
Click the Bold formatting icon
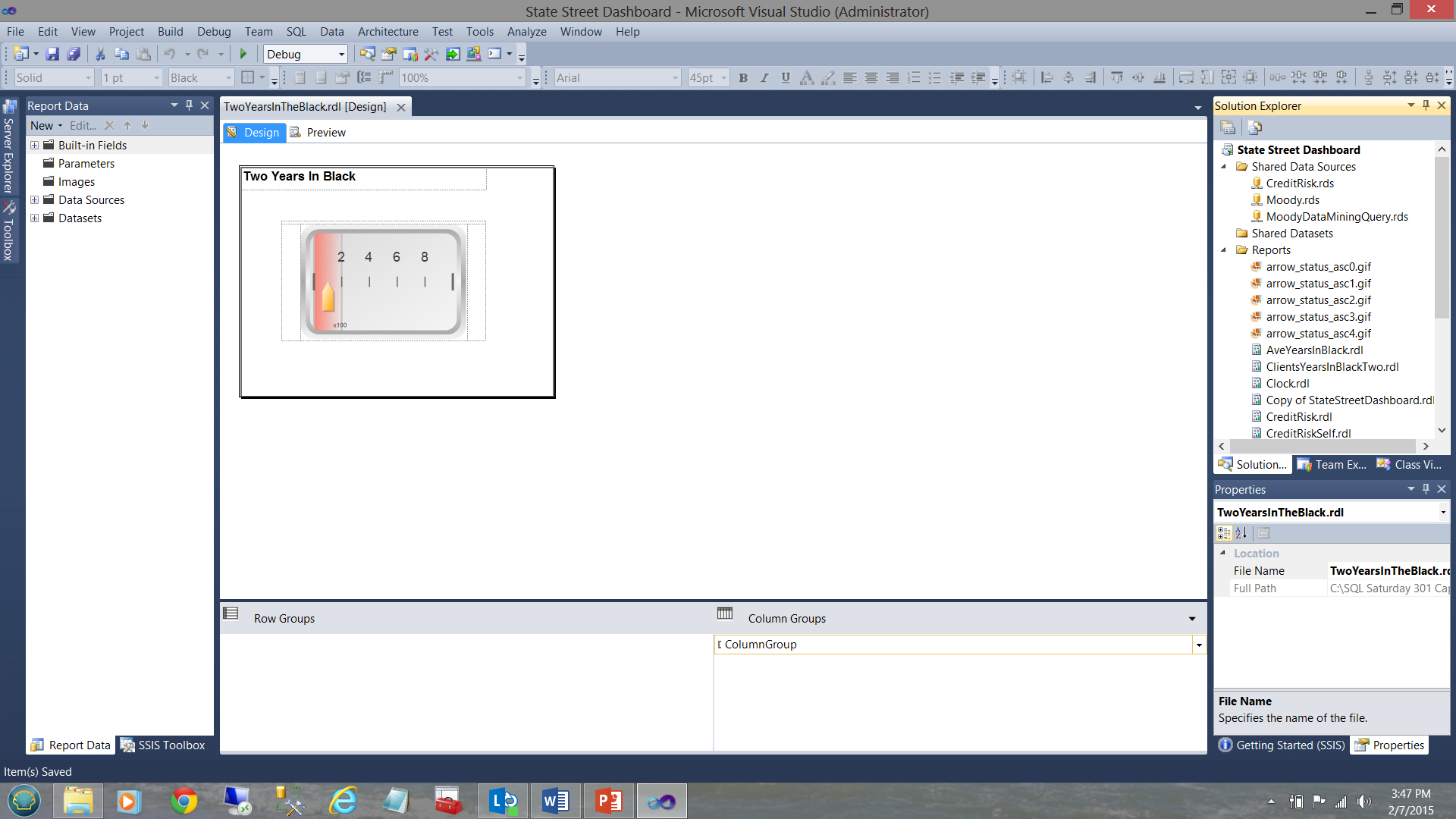(743, 77)
